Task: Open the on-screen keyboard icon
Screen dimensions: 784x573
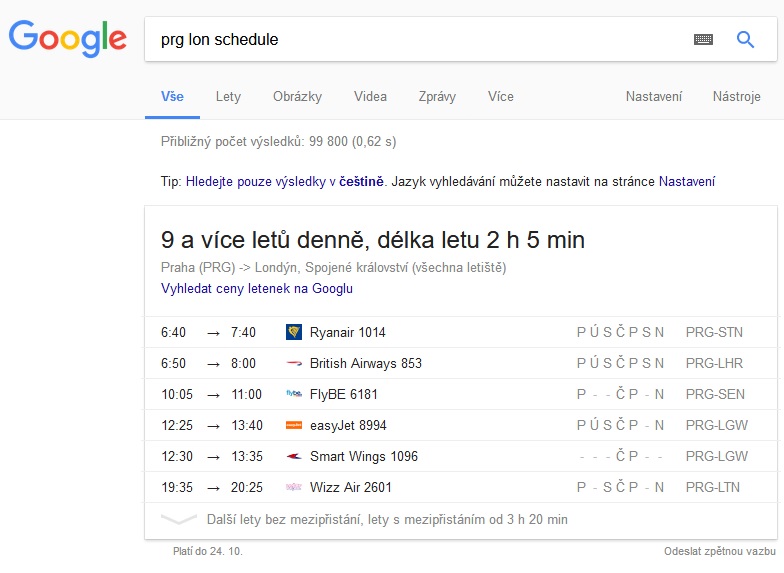Action: (x=703, y=40)
